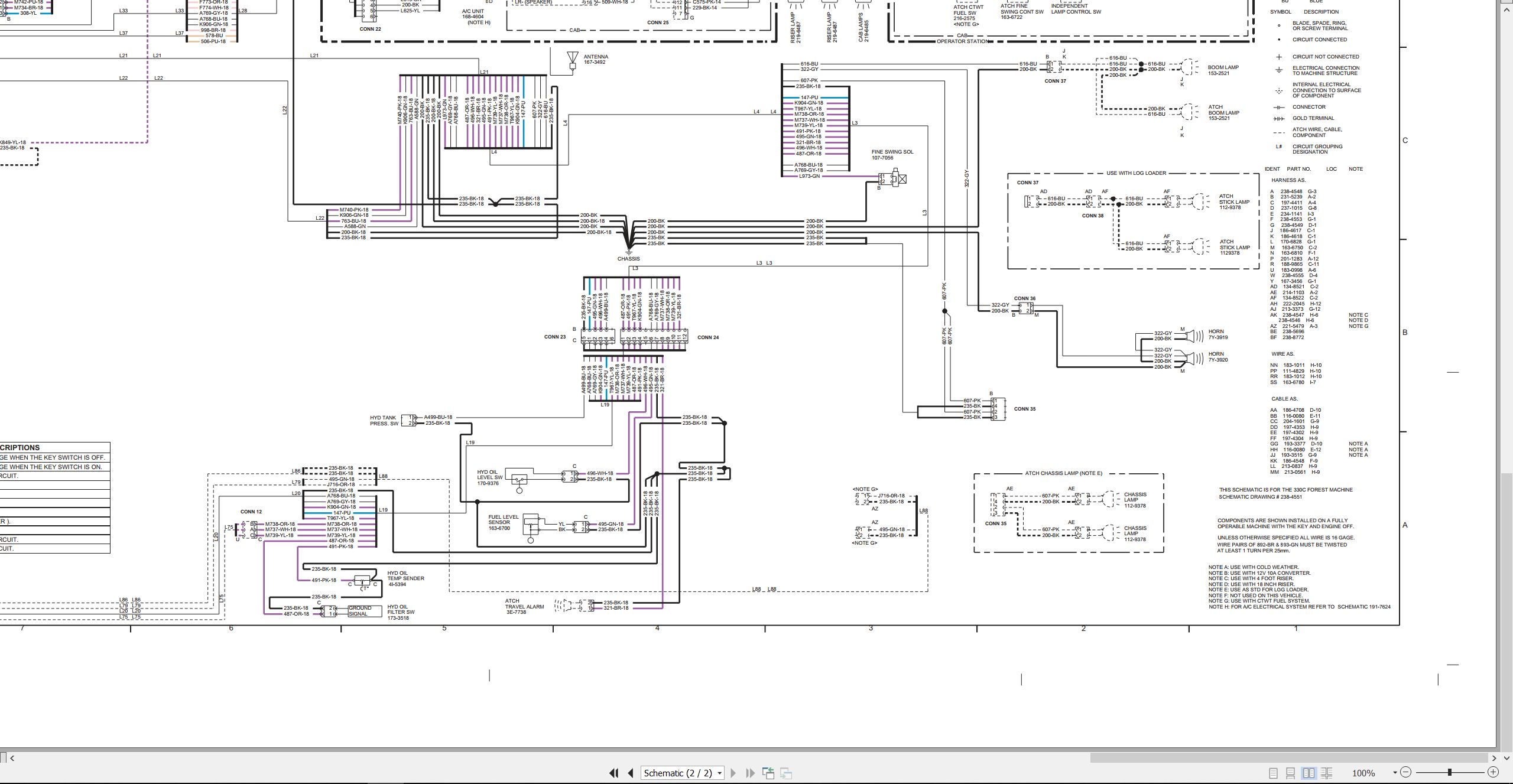
Task: Click the HORN 7Y-3919 label
Action: [1217, 334]
